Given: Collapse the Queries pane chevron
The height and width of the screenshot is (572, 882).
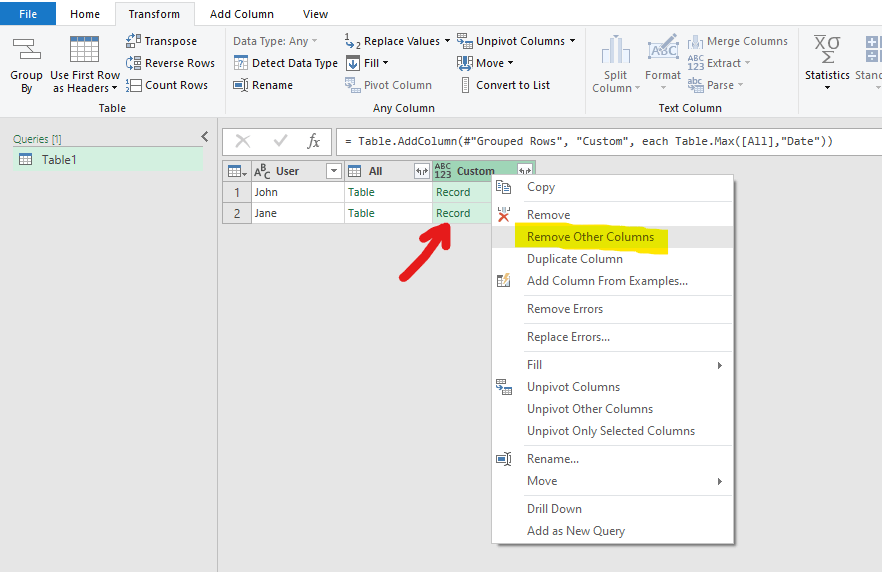Looking at the screenshot, I should tap(205, 137).
